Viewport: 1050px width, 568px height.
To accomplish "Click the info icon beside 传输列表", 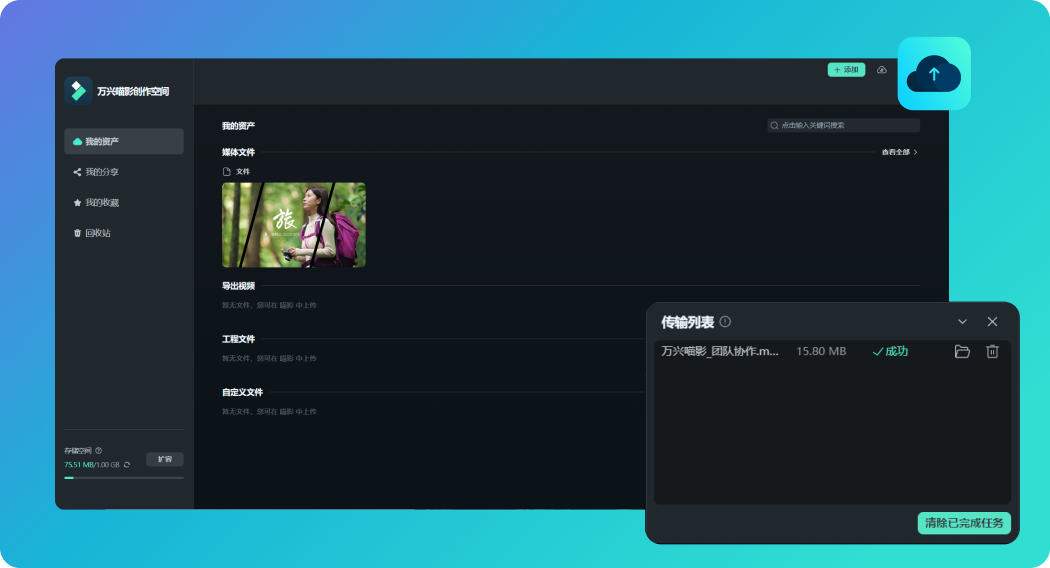I will [x=725, y=322].
